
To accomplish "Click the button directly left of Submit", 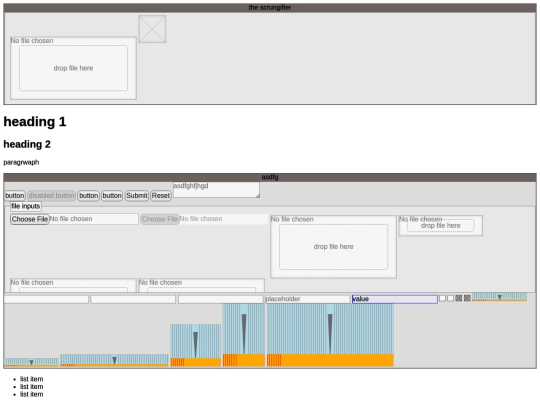I will [112, 196].
